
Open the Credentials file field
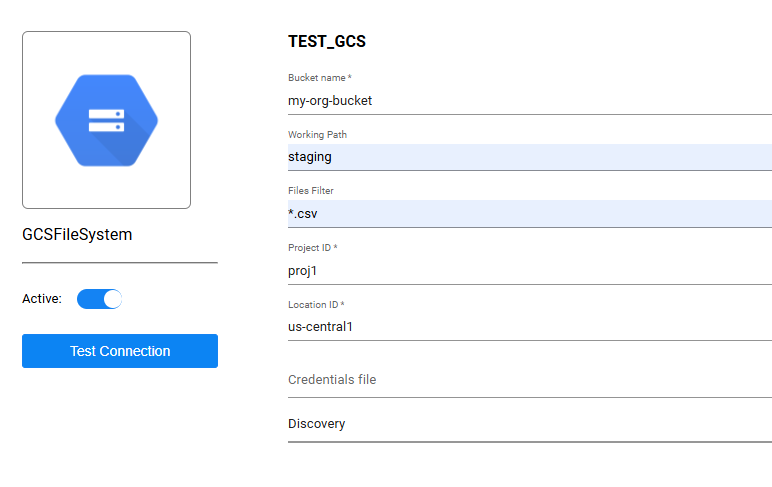coord(529,380)
